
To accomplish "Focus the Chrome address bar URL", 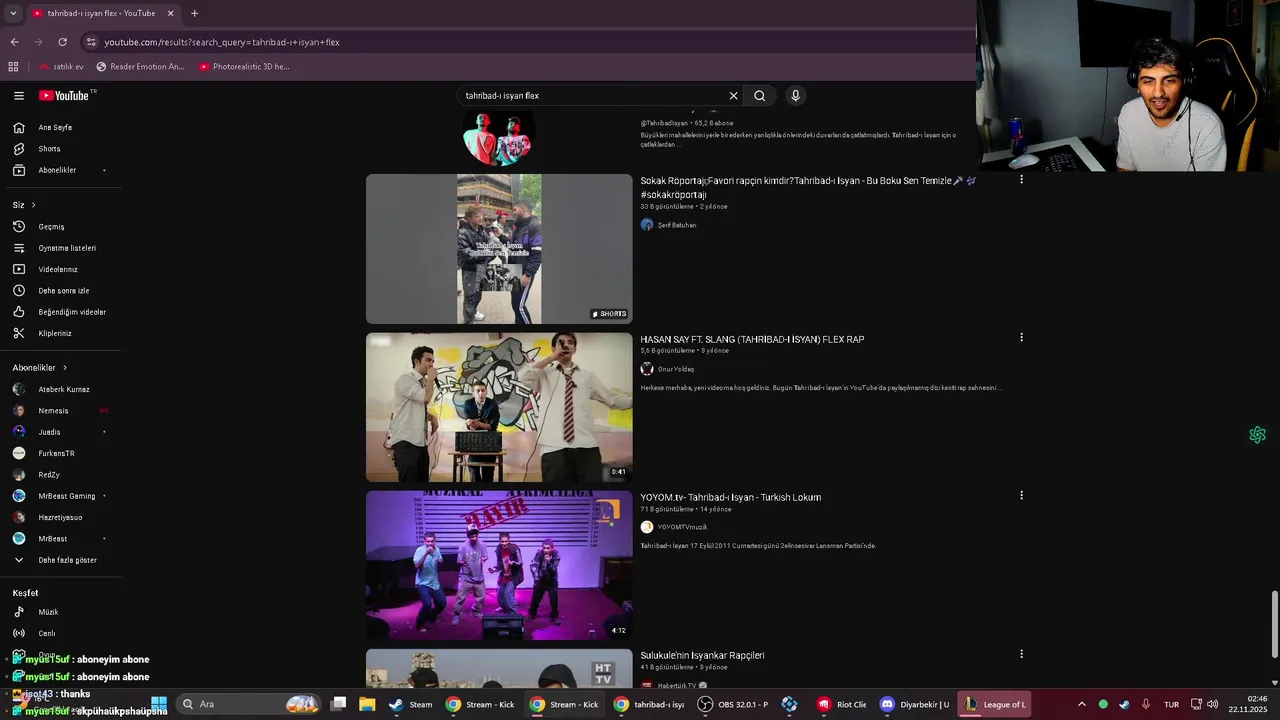I will 222,42.
